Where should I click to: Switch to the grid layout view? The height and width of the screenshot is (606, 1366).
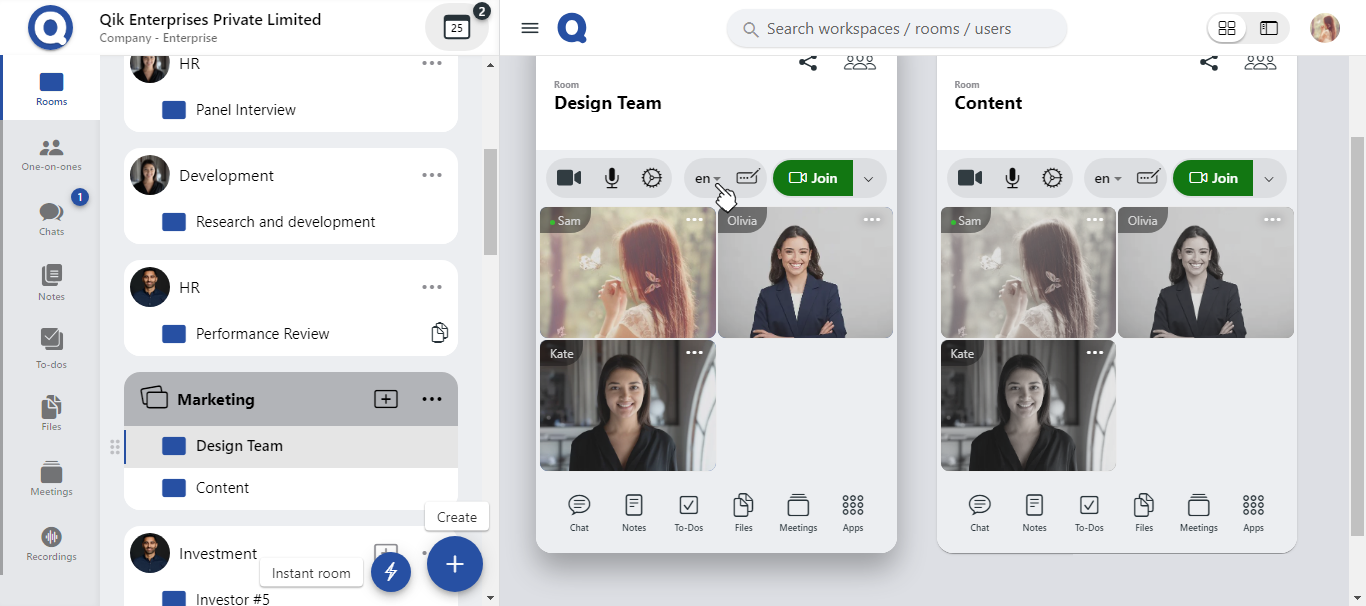tap(1227, 29)
